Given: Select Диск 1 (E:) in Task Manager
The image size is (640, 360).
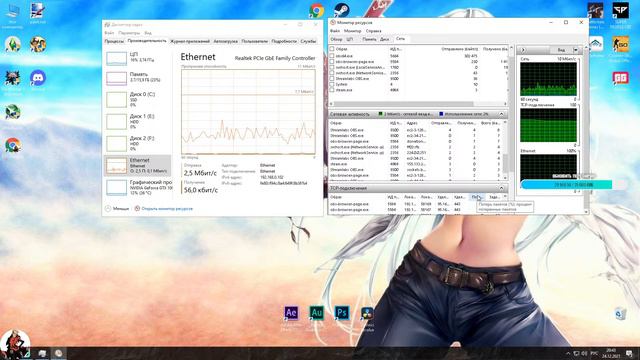Looking at the screenshot, I should click(x=138, y=121).
